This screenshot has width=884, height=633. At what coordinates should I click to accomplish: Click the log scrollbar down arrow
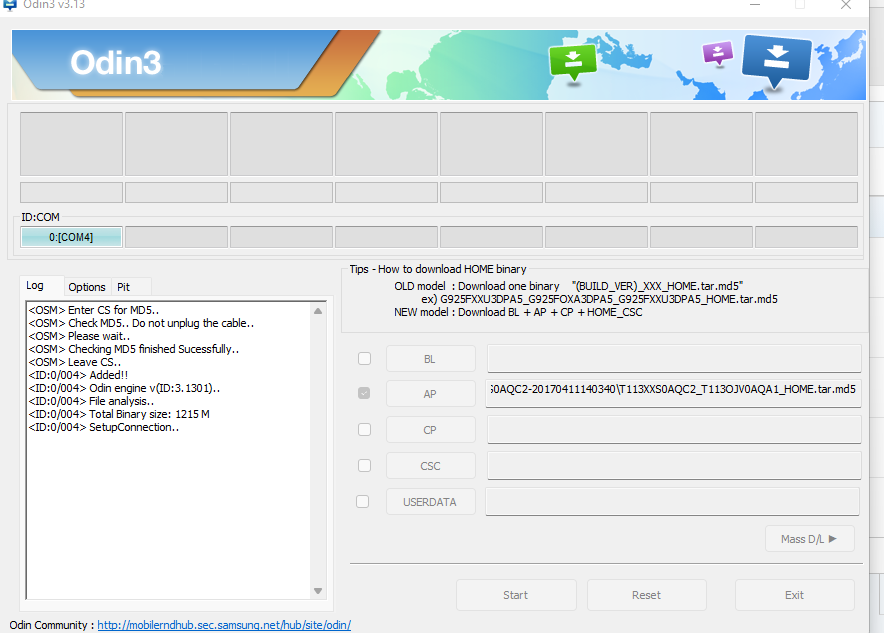pos(318,591)
